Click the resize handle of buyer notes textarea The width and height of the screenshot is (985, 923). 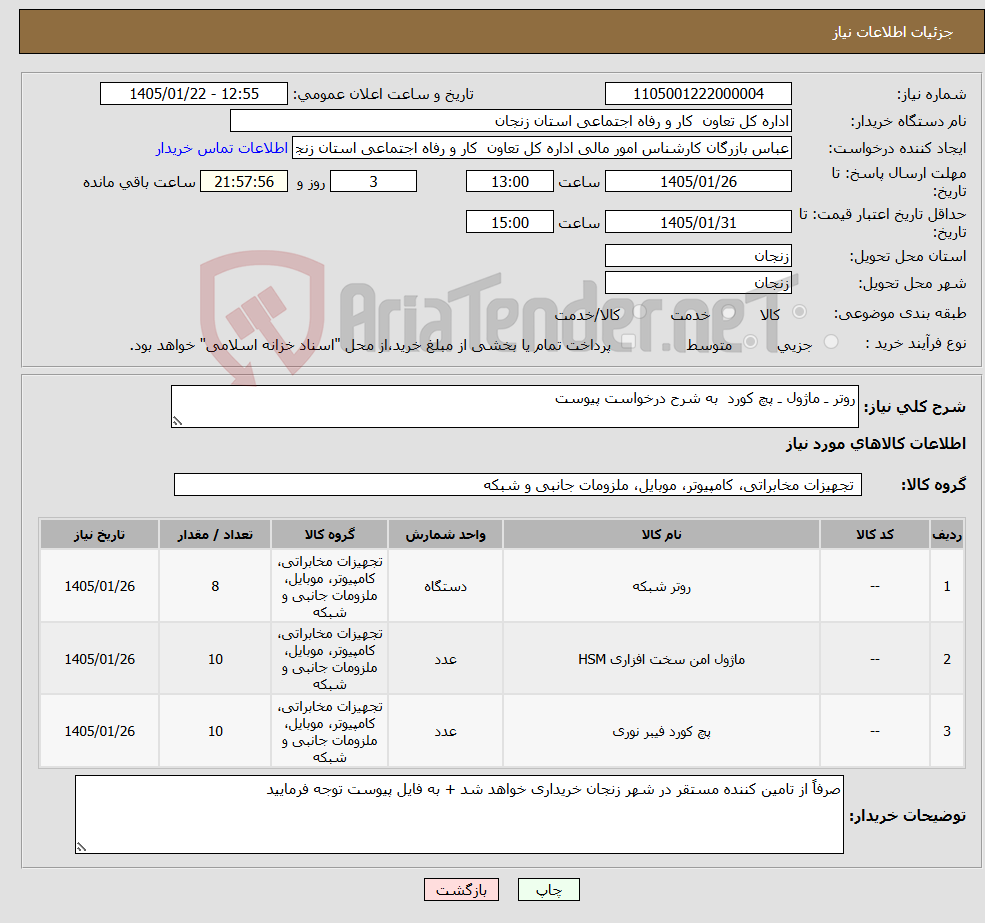click(x=81, y=848)
